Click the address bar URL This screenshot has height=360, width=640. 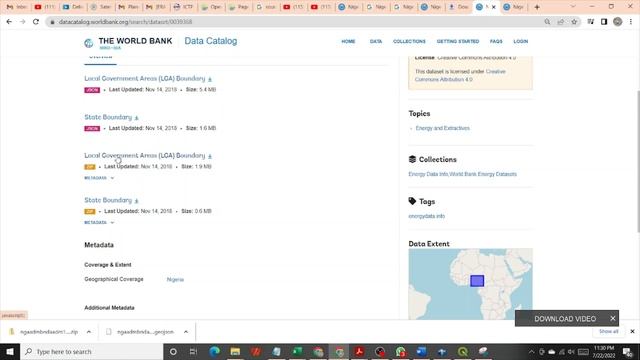point(125,22)
